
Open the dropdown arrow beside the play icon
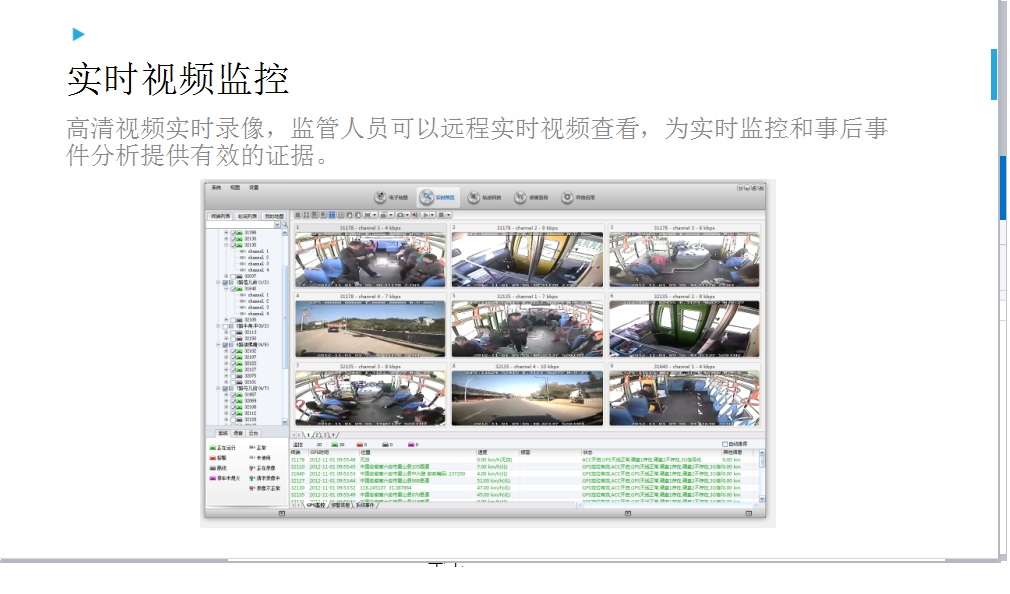tap(433, 215)
